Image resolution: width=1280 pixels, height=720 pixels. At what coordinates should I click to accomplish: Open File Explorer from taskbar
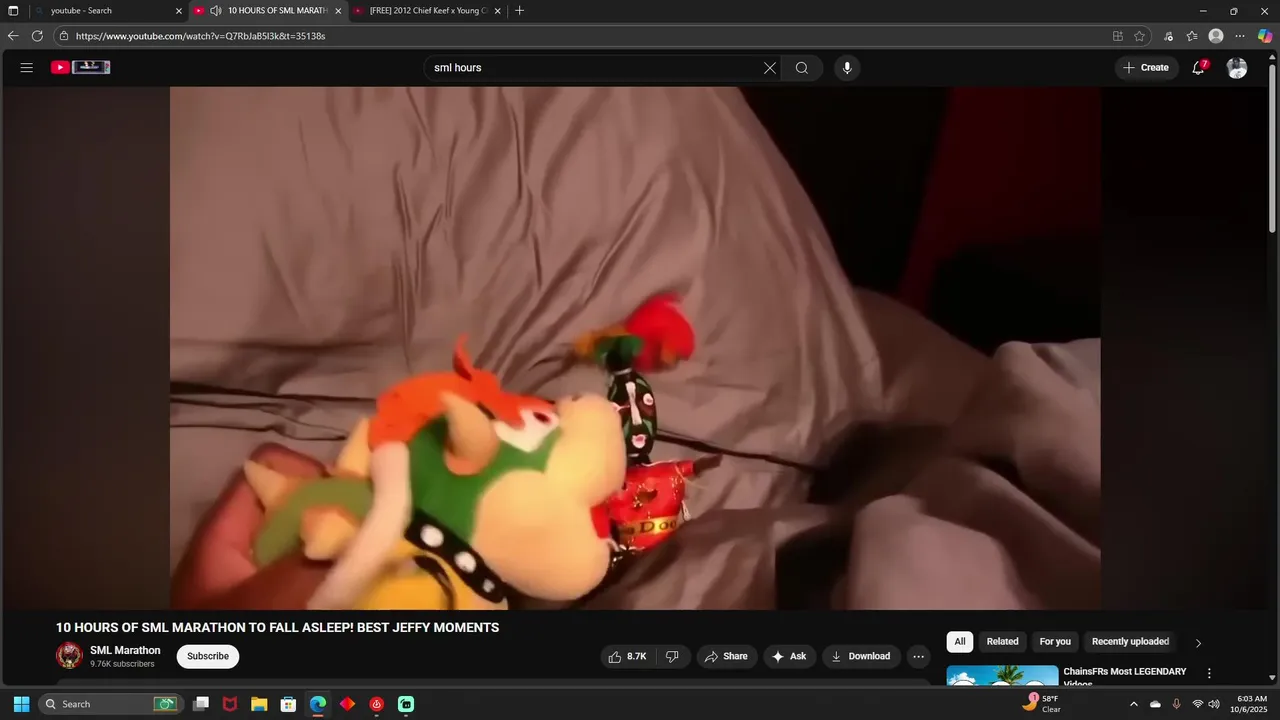tap(259, 704)
